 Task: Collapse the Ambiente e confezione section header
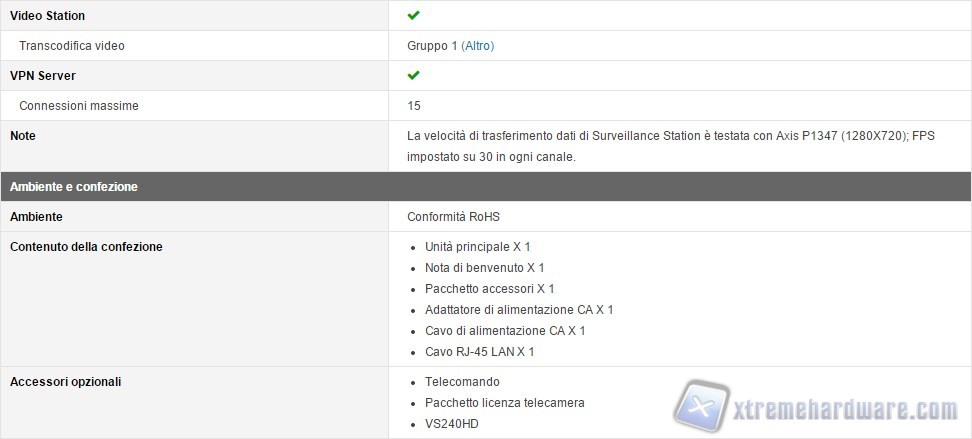(x=74, y=186)
